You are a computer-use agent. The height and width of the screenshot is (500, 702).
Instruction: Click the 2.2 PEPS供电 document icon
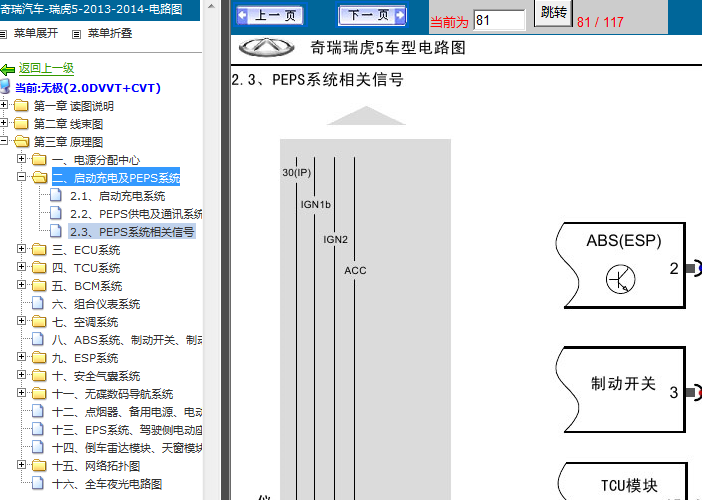56,213
